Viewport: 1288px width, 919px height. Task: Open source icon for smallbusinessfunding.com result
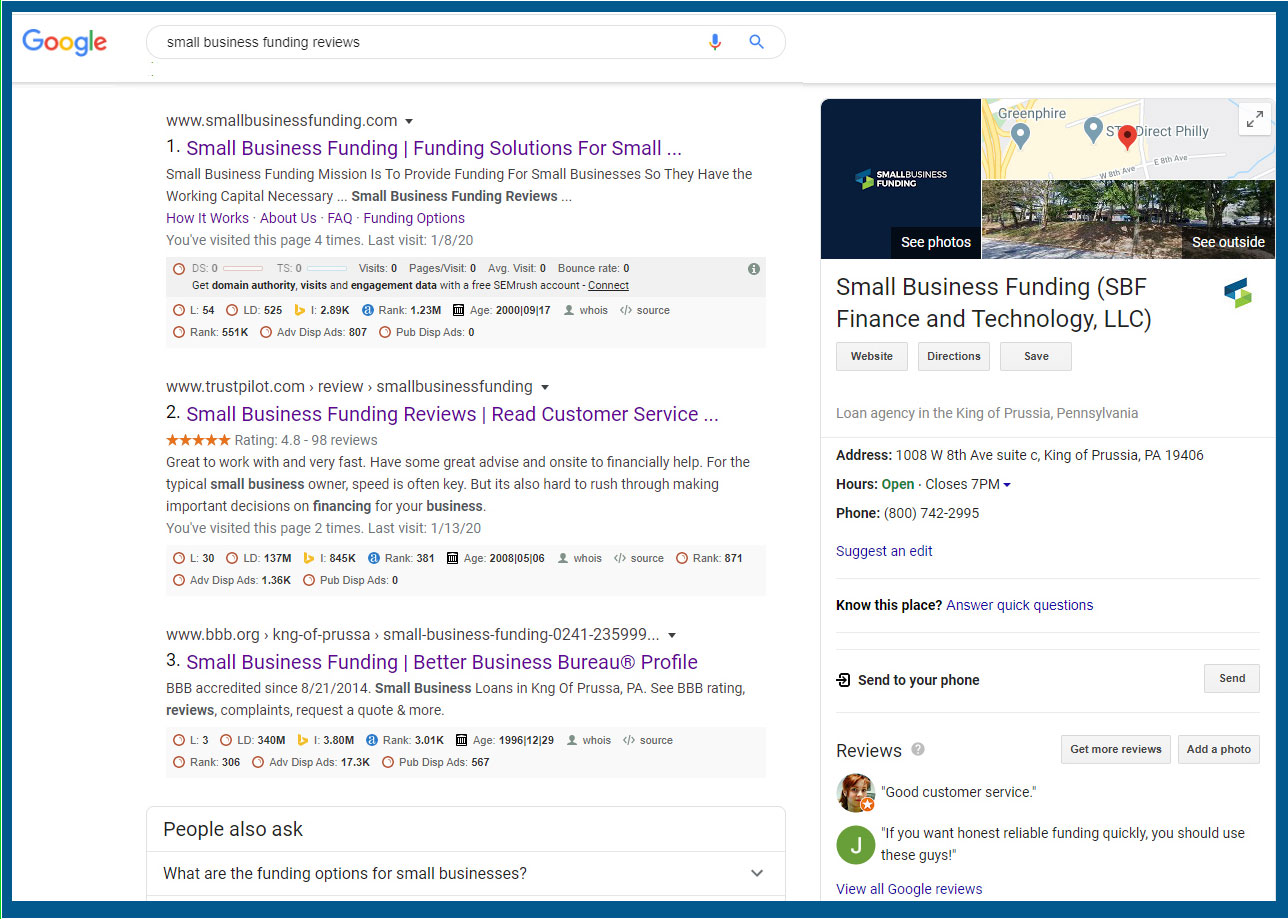coord(626,310)
